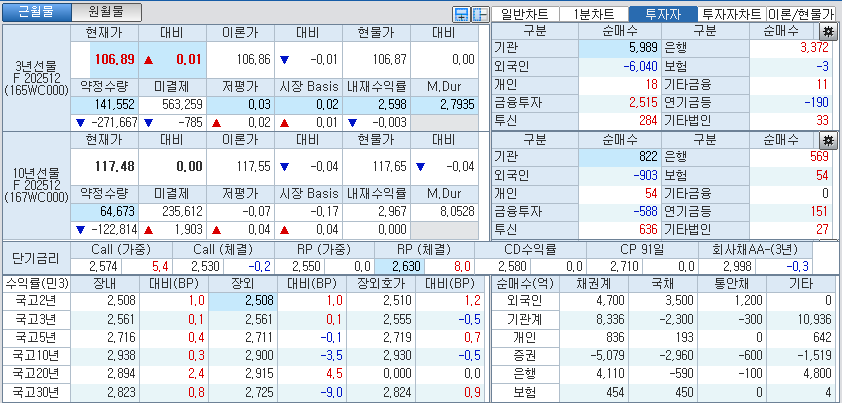Open the 이론/현물가 tab
The width and height of the screenshot is (842, 403).
click(801, 14)
